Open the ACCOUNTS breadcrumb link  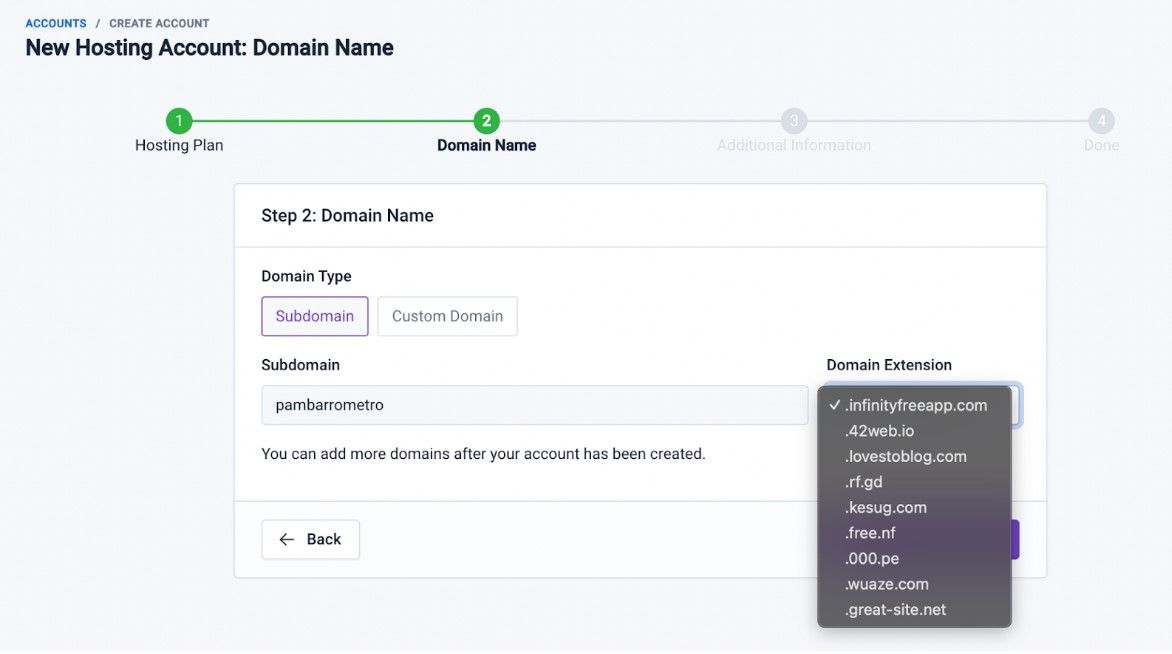tap(55, 22)
